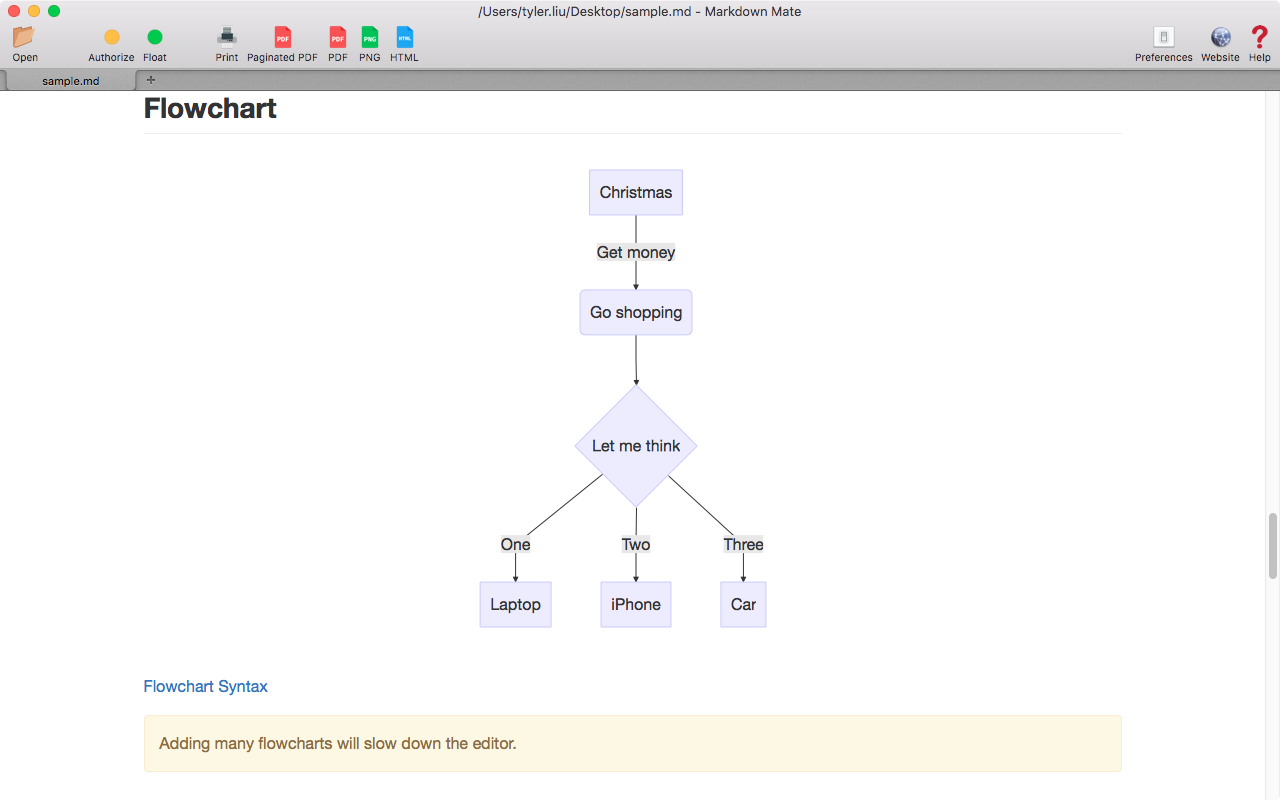Visit the Website via the globe icon

[x=1220, y=37]
